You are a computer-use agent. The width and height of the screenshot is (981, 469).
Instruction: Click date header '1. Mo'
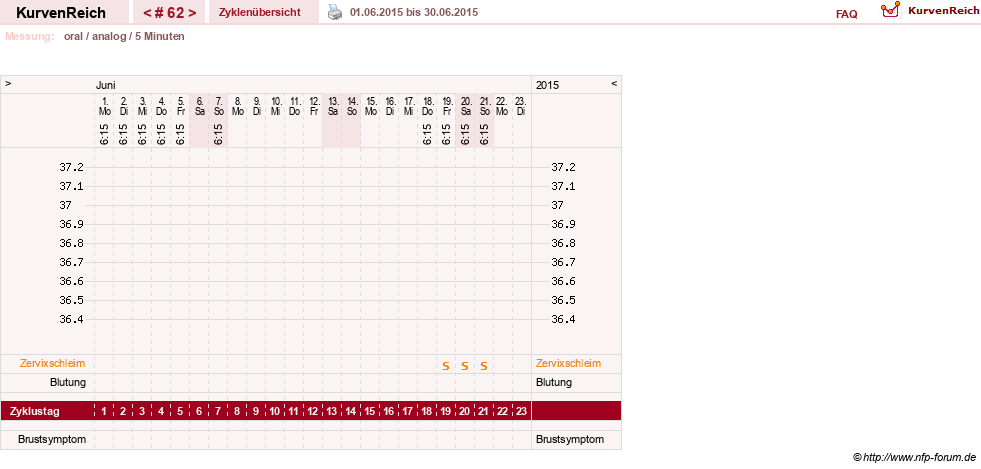(x=104, y=106)
